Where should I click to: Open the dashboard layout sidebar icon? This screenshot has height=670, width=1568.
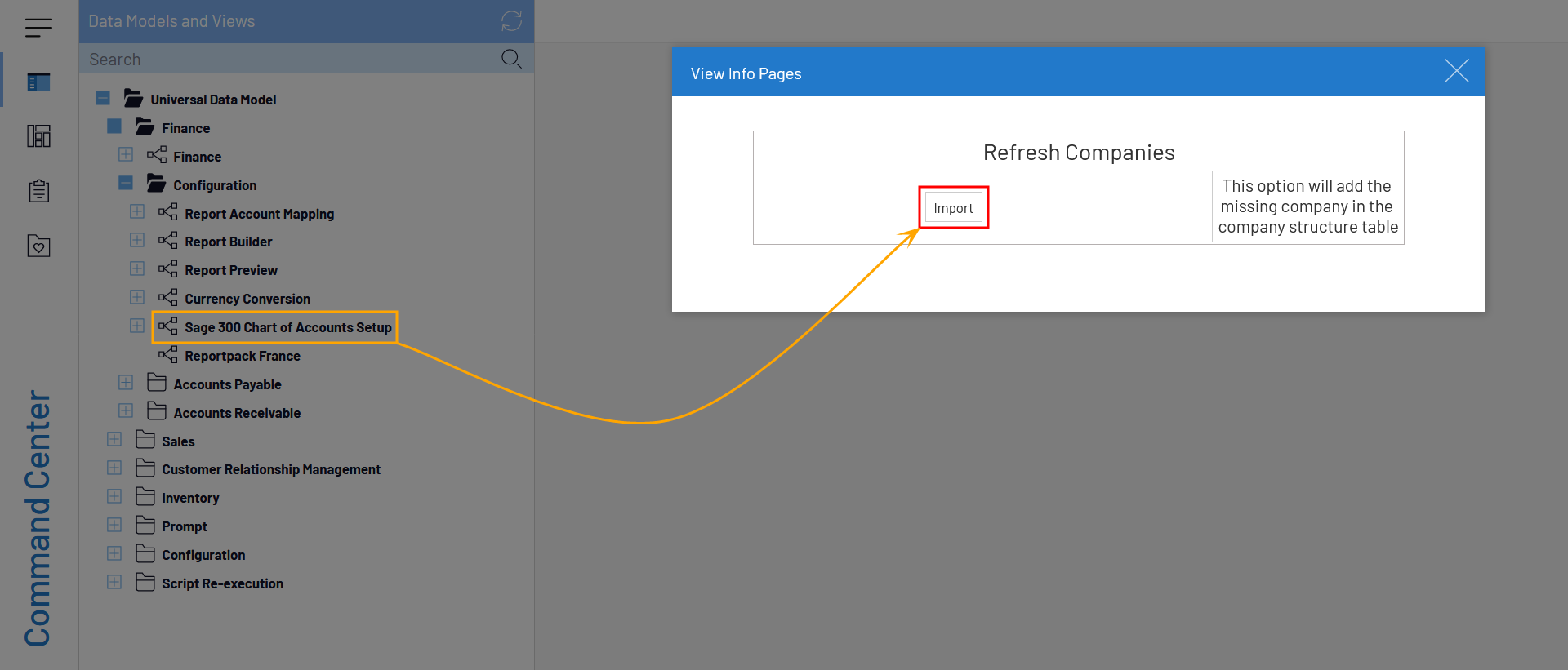(38, 136)
